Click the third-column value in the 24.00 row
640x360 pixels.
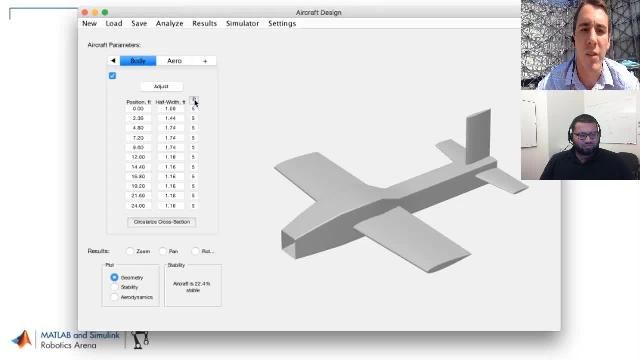tap(193, 206)
